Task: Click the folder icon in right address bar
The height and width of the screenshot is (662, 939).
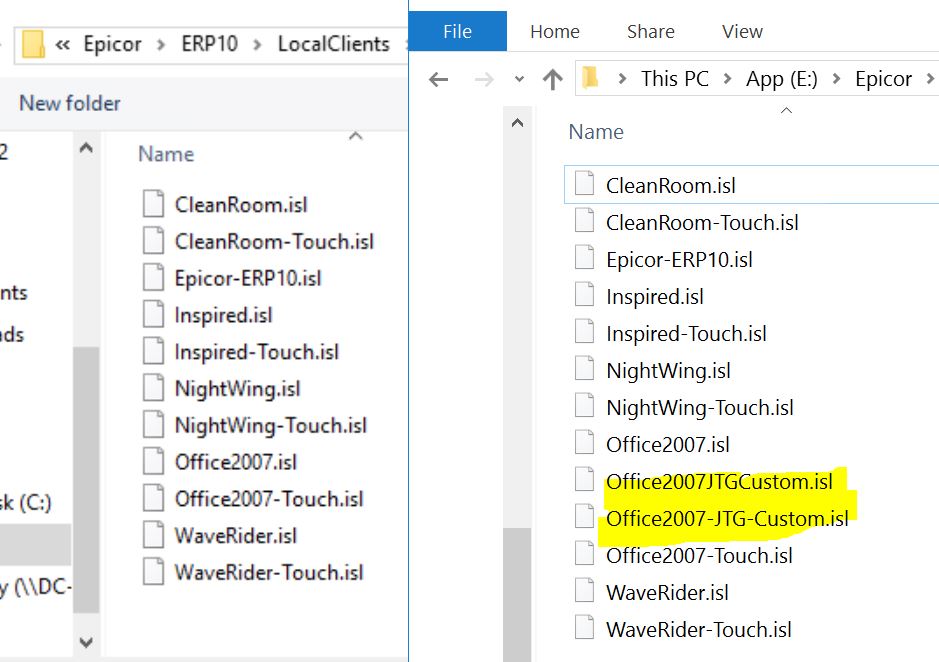Action: (x=590, y=78)
